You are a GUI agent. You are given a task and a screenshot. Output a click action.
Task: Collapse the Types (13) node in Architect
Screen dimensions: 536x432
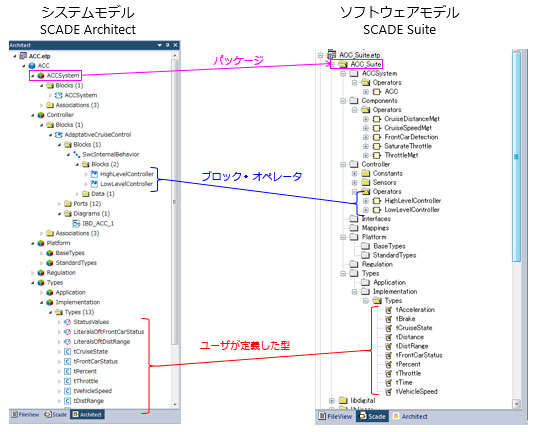[51, 312]
